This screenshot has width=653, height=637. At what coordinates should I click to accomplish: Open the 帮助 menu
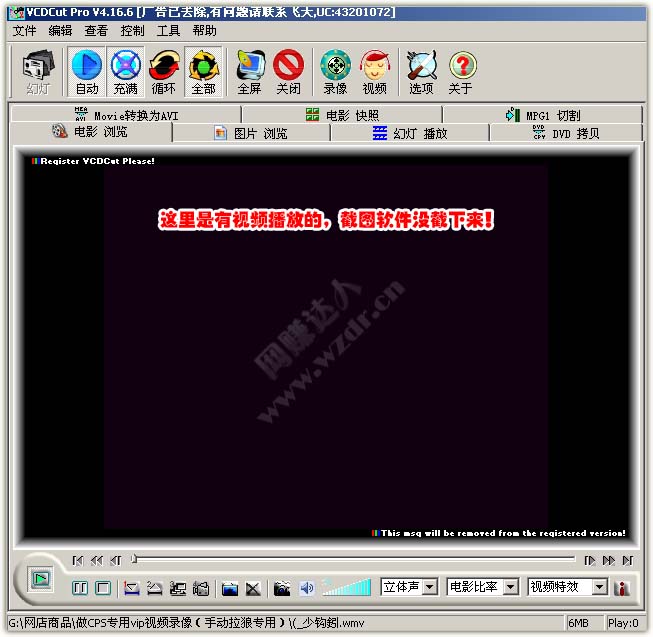click(x=204, y=31)
